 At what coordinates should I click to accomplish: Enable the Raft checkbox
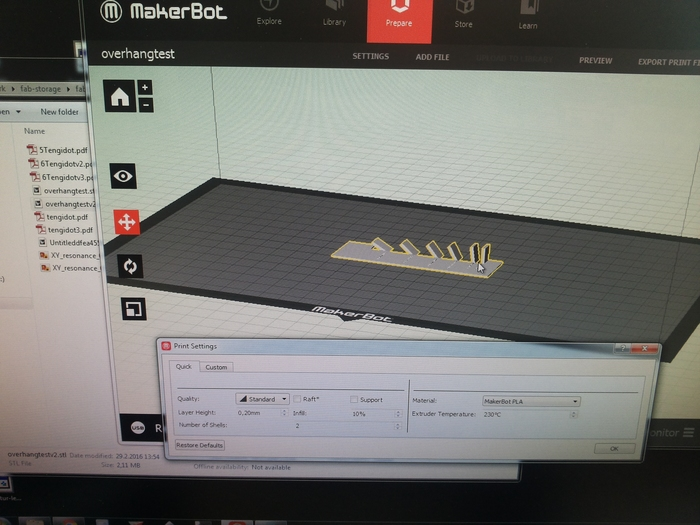[x=297, y=399]
